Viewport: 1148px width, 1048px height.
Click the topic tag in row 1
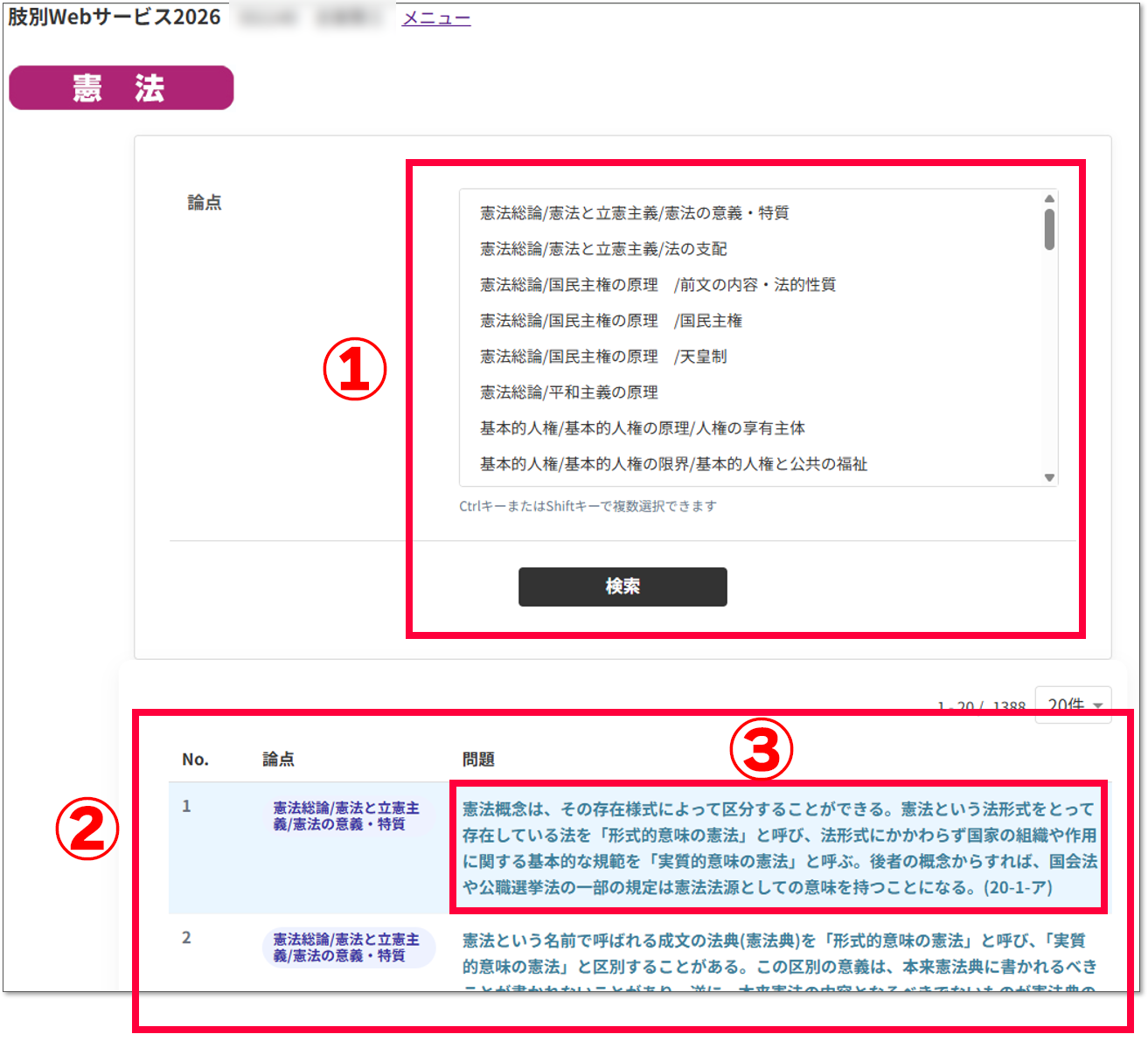[346, 816]
